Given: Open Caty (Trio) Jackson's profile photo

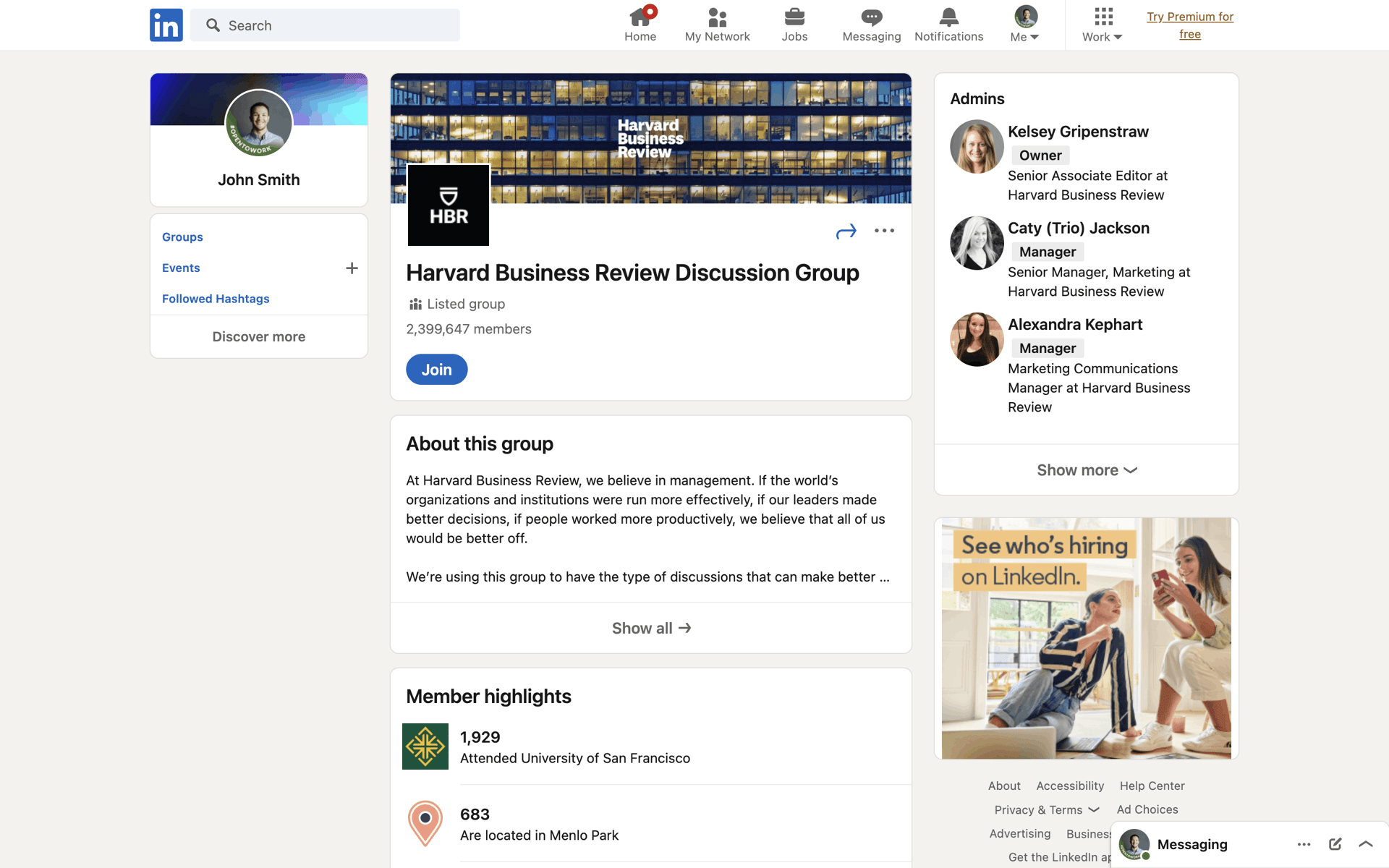Looking at the screenshot, I should click(x=977, y=243).
